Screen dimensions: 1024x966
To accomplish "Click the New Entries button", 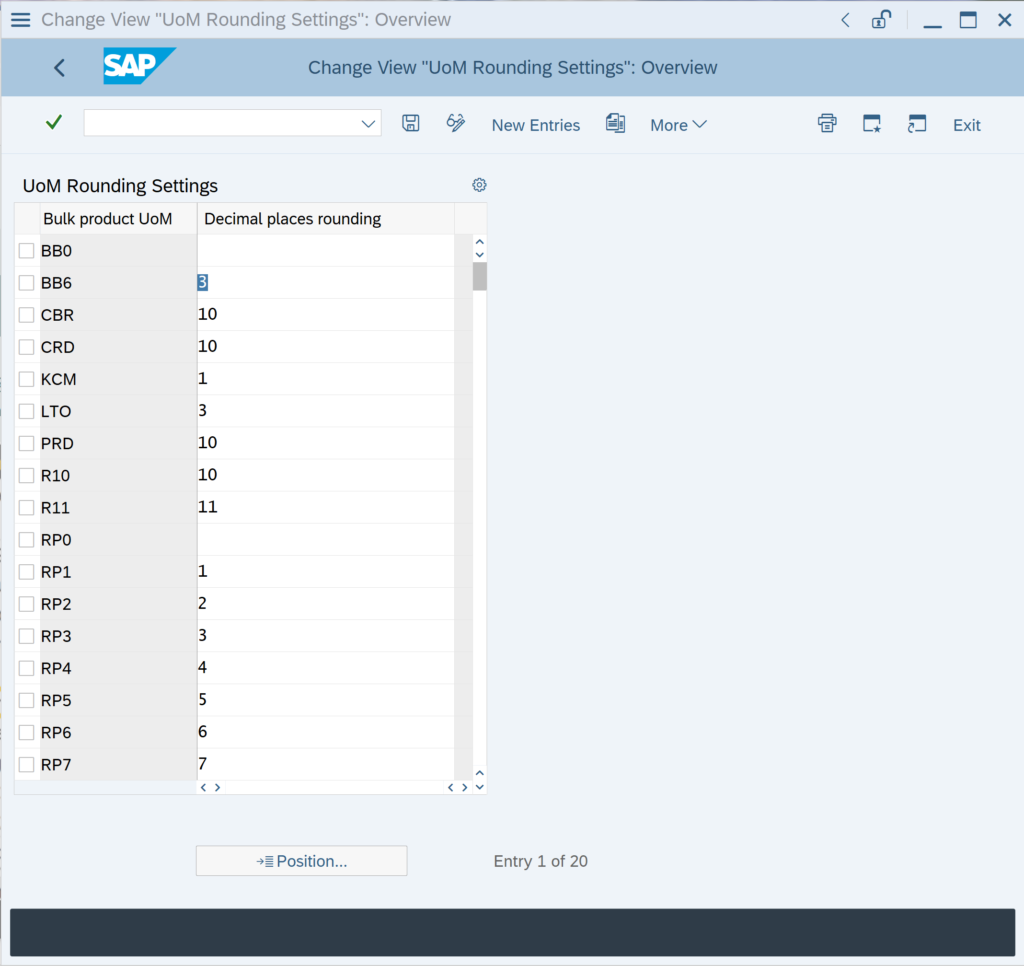I will tap(536, 125).
